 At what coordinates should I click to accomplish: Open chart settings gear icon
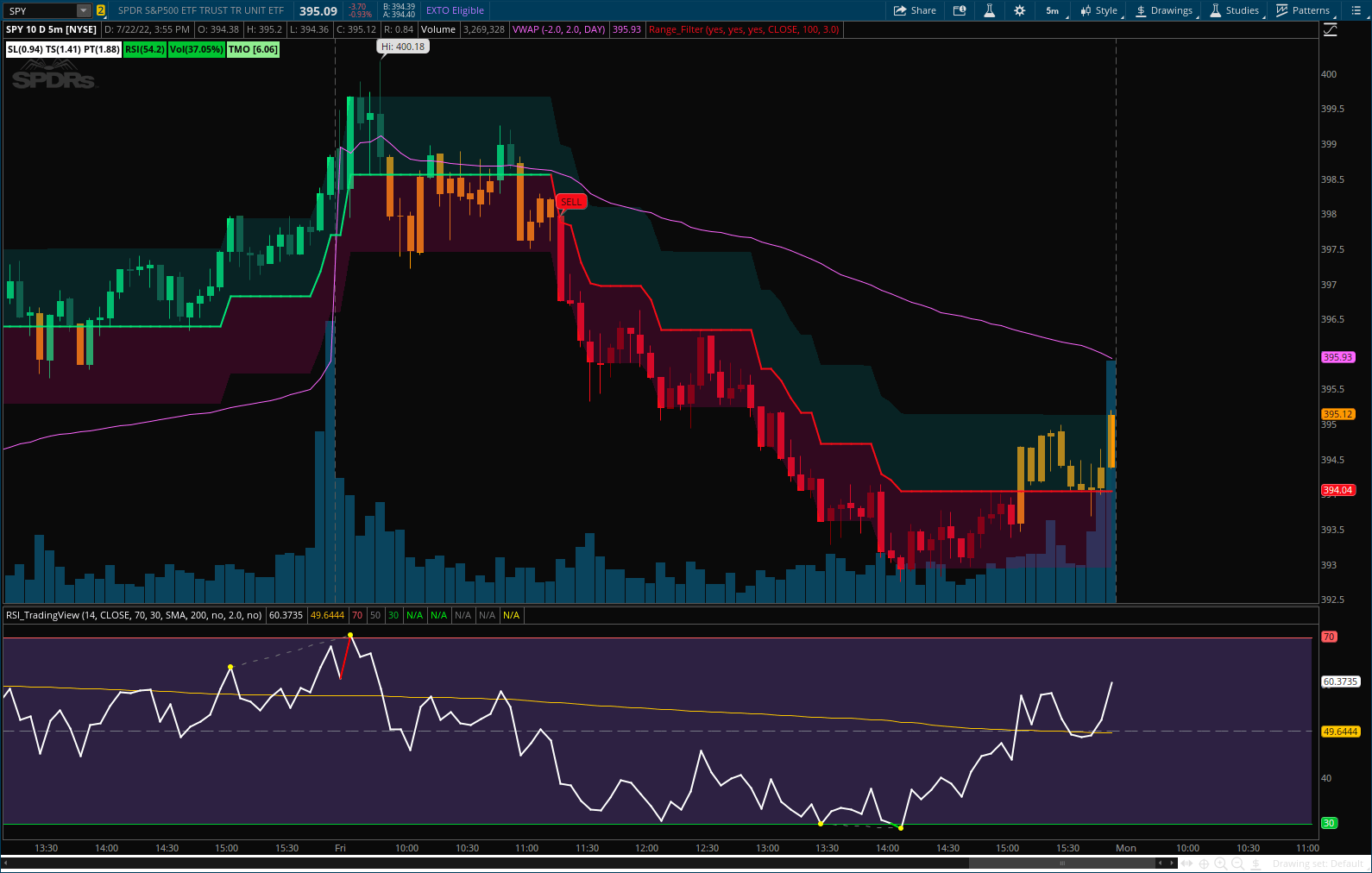tap(1020, 10)
